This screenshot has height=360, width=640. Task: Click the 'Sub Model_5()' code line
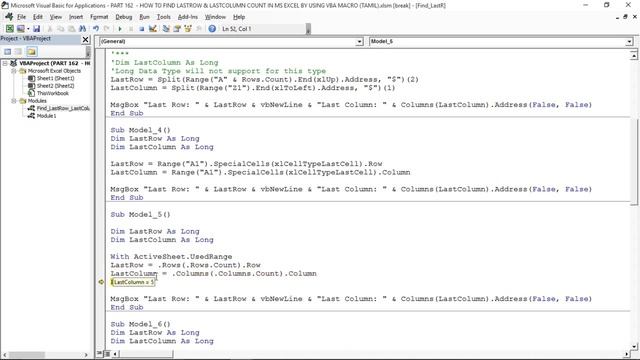(x=140, y=215)
